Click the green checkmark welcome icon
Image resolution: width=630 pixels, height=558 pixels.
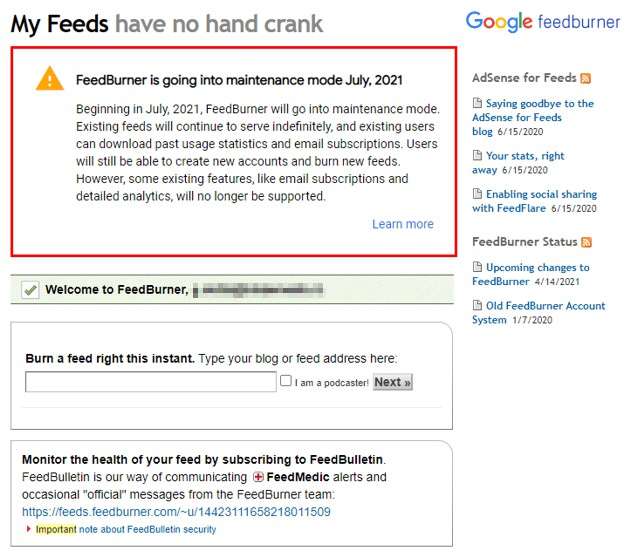(30, 290)
